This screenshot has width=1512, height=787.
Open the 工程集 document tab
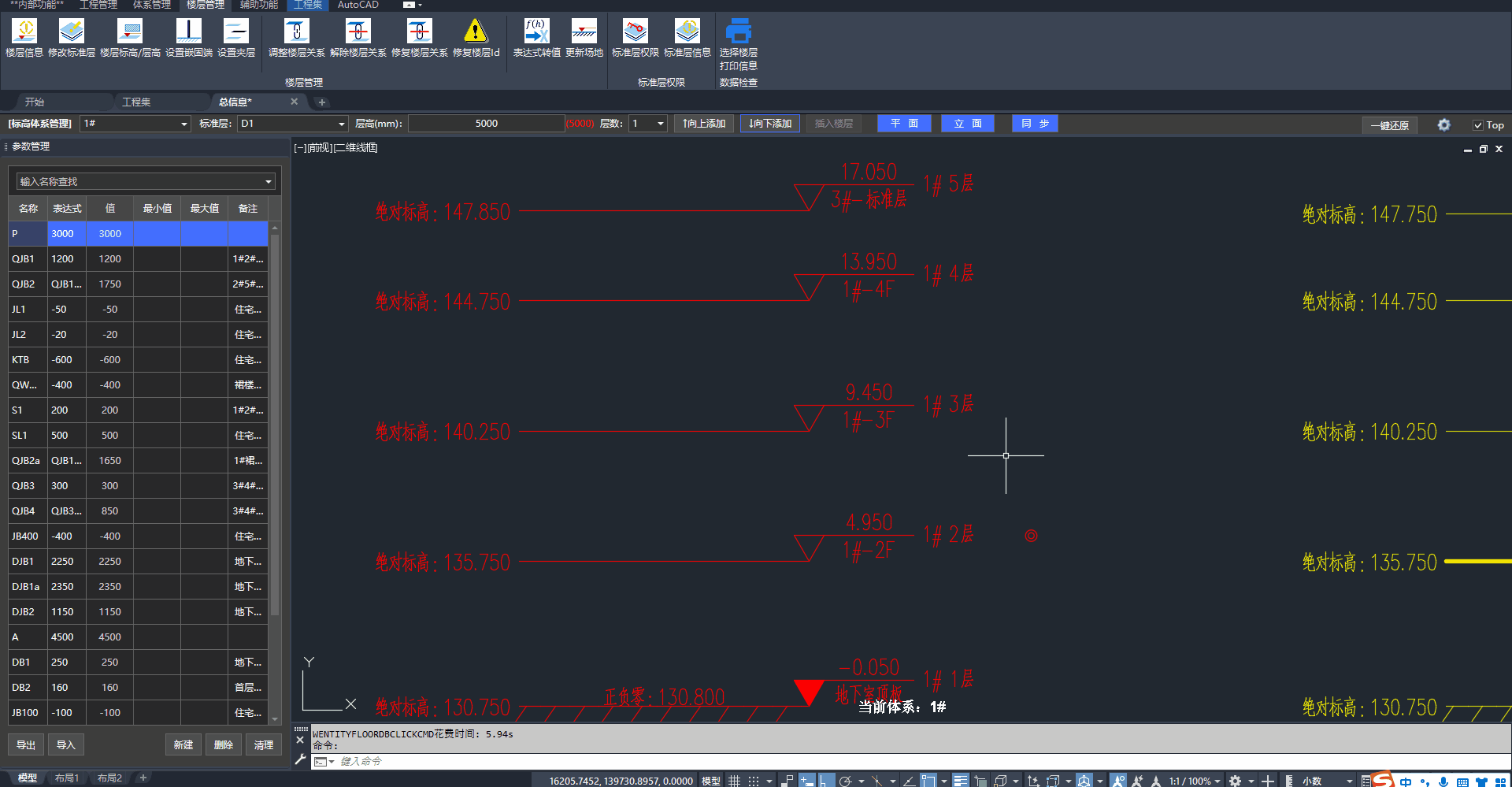coord(136,102)
